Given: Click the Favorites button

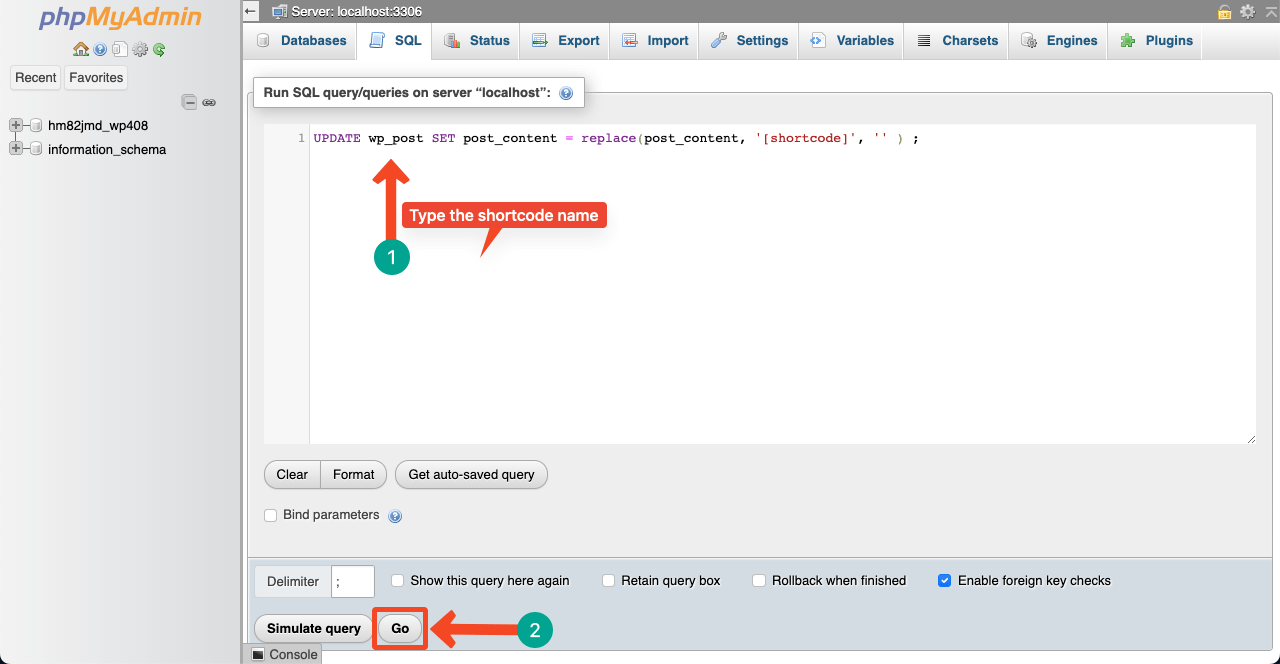Looking at the screenshot, I should [96, 77].
